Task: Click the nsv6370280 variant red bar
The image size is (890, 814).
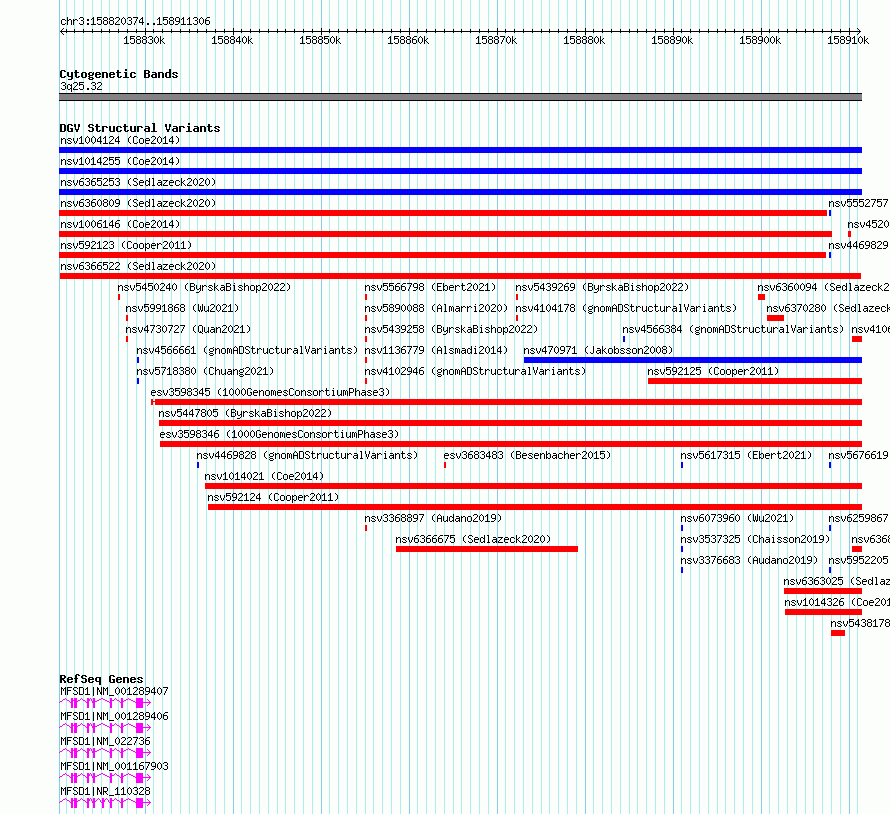Action: click(775, 318)
